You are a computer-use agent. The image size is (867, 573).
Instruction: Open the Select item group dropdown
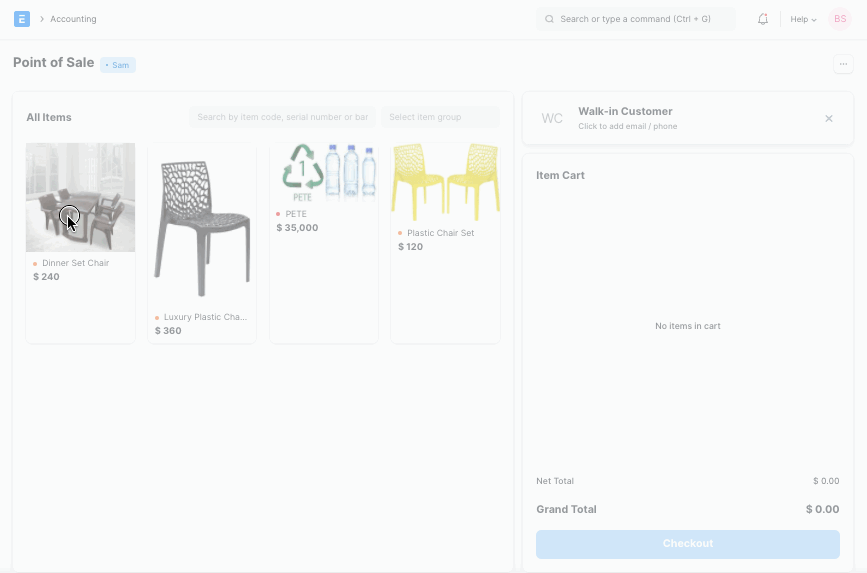click(x=440, y=117)
